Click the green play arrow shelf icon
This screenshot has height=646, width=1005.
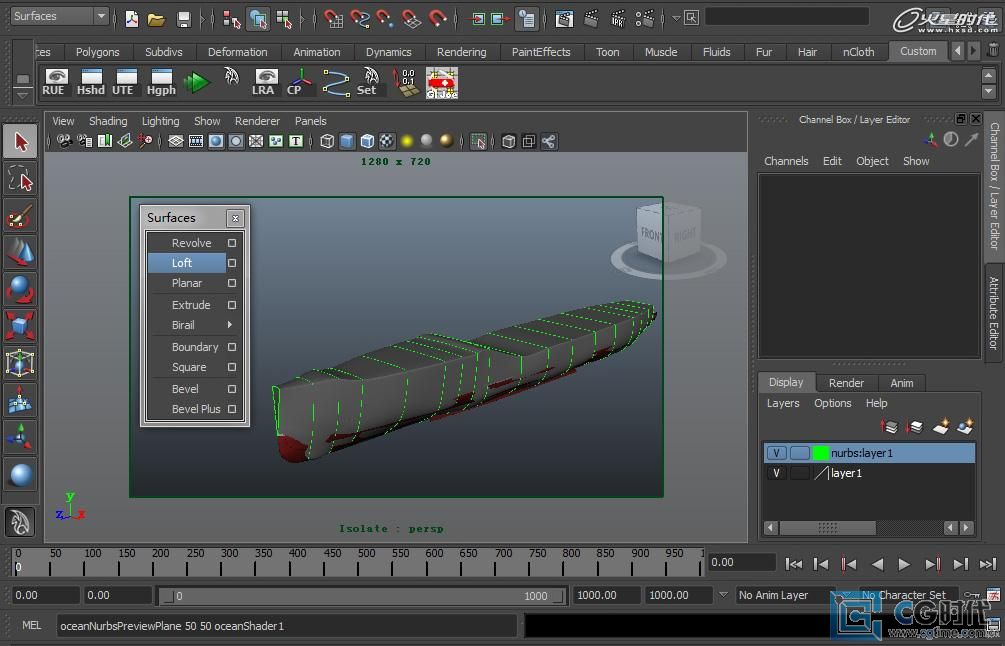pos(197,83)
